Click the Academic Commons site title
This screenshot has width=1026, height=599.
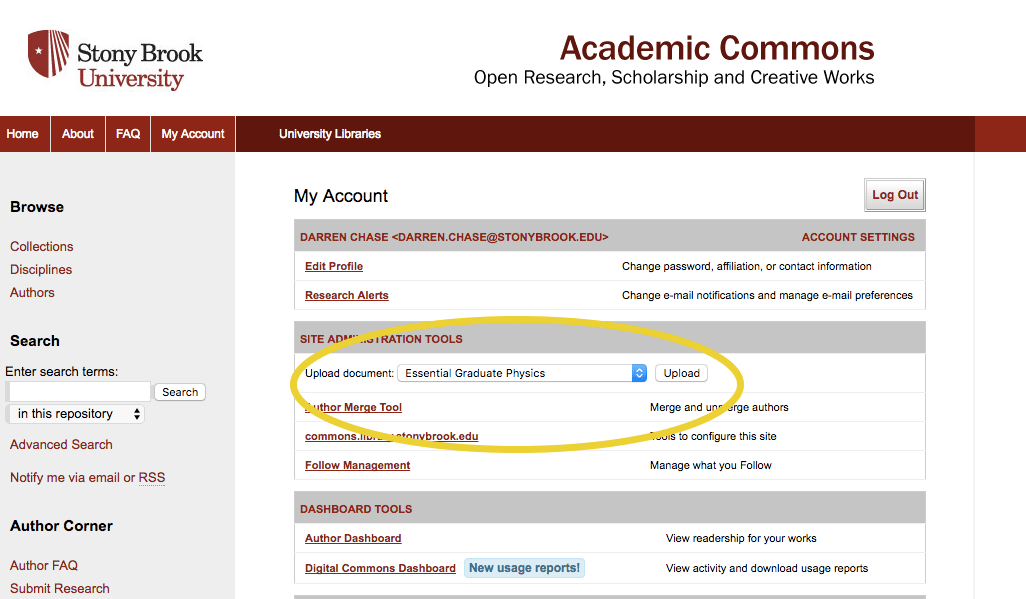point(716,48)
